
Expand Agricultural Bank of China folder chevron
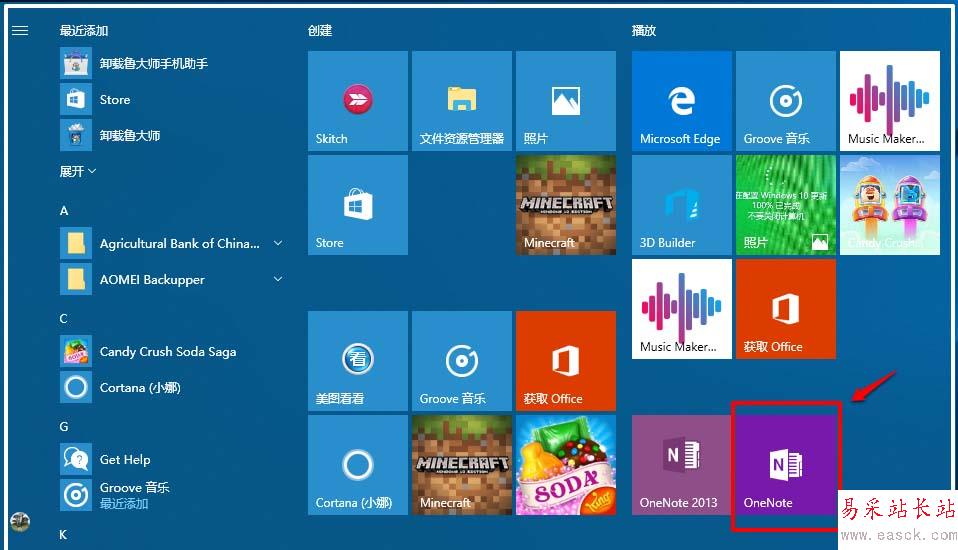point(278,243)
